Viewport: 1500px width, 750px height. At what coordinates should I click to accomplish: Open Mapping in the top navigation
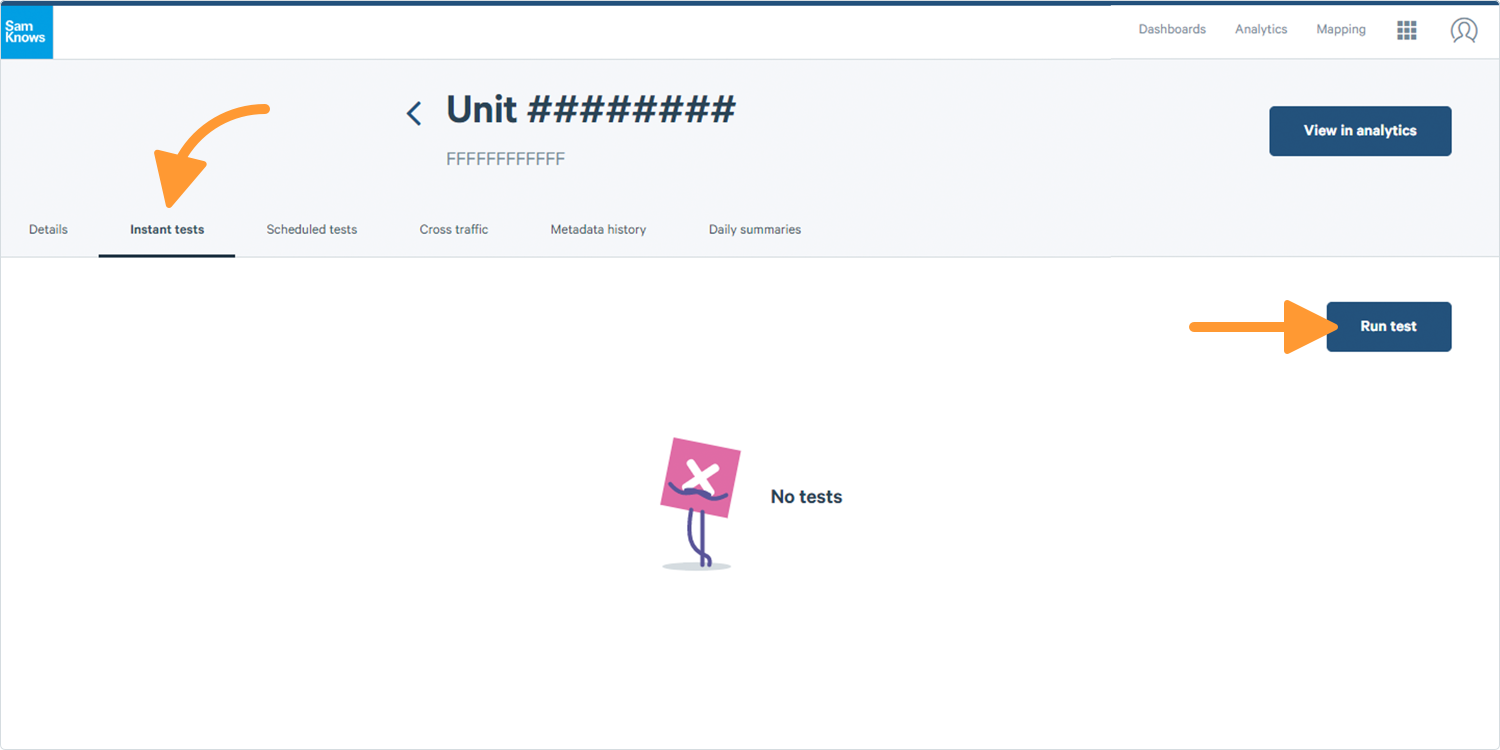1341,30
